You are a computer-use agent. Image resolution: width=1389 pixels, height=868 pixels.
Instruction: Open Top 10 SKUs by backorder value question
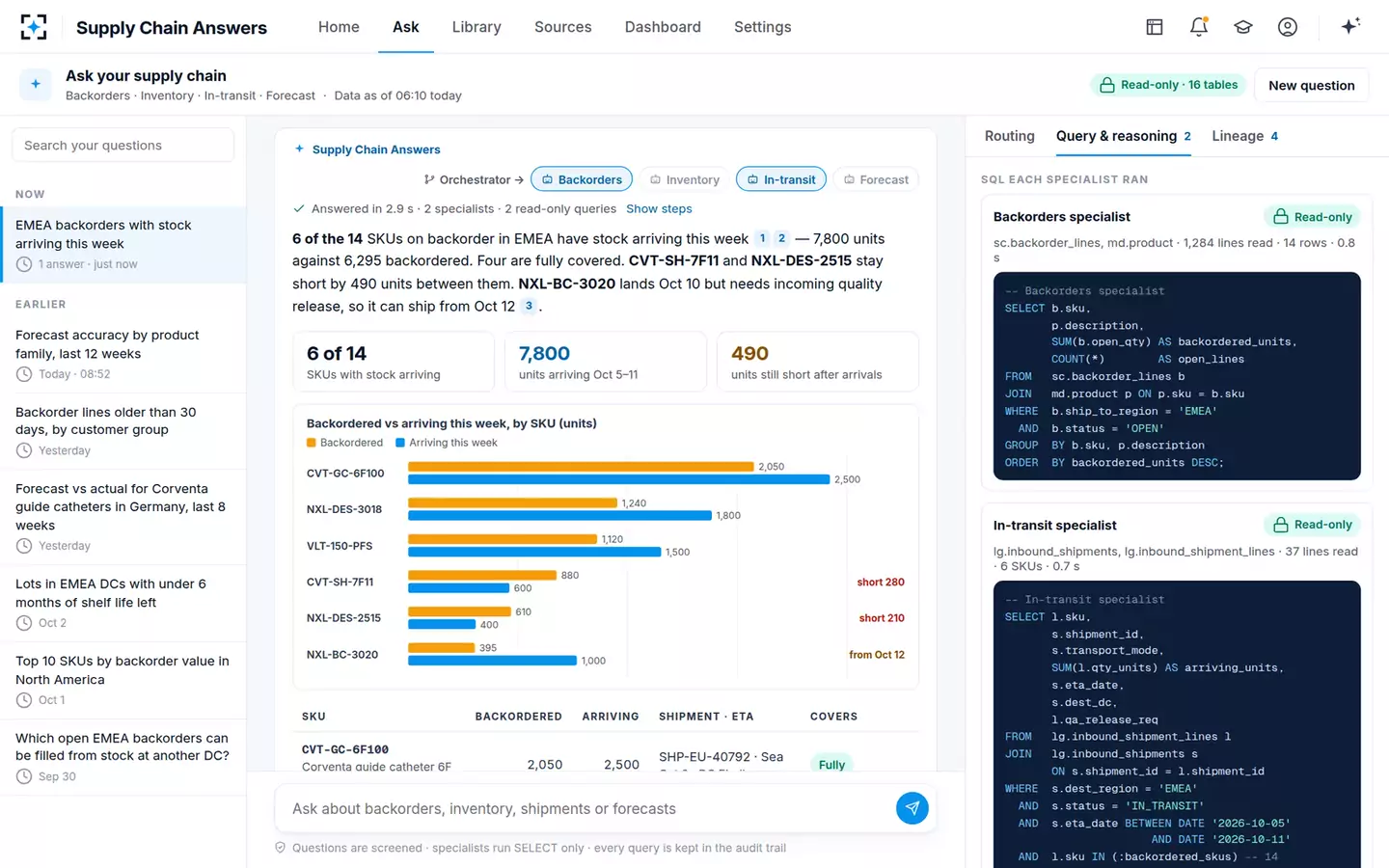pos(123,680)
